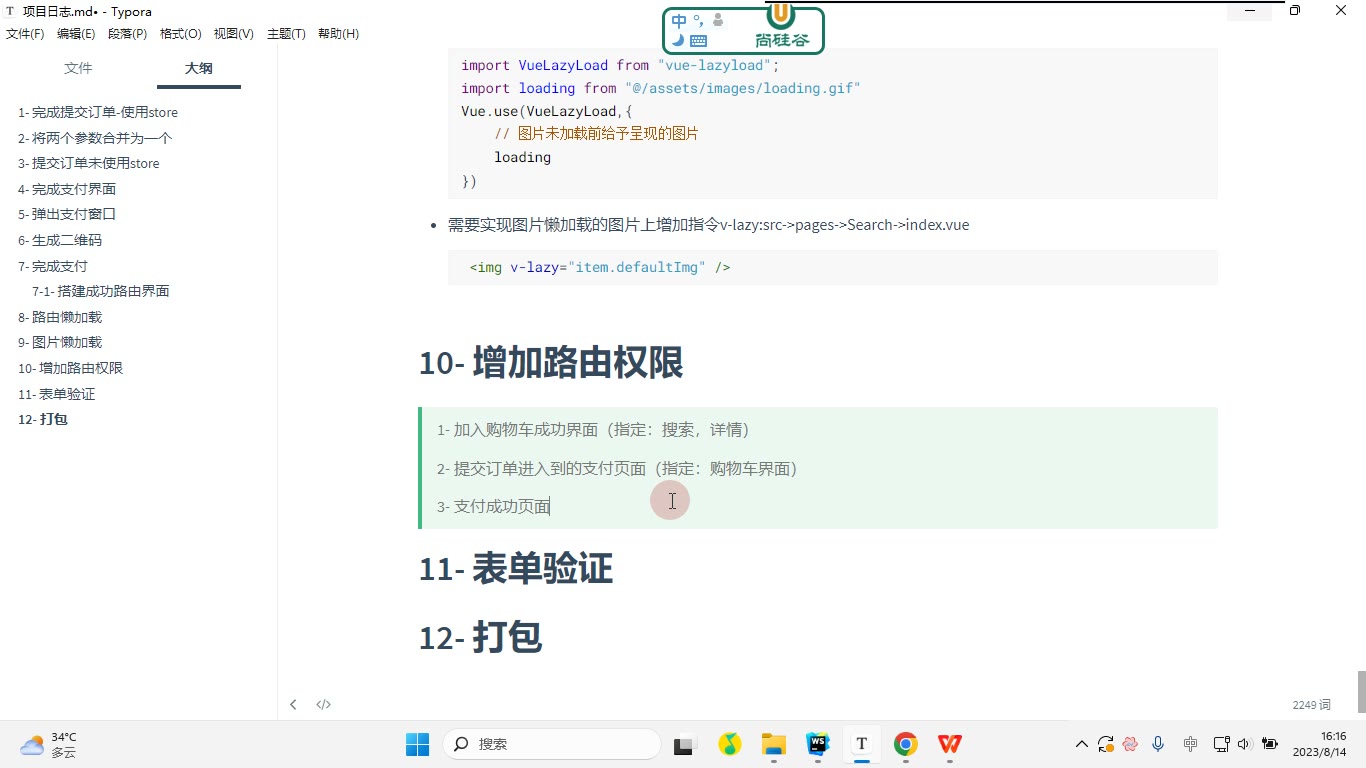Click the moon icon on IME bar
Image resolution: width=1366 pixels, height=768 pixels.
(678, 41)
